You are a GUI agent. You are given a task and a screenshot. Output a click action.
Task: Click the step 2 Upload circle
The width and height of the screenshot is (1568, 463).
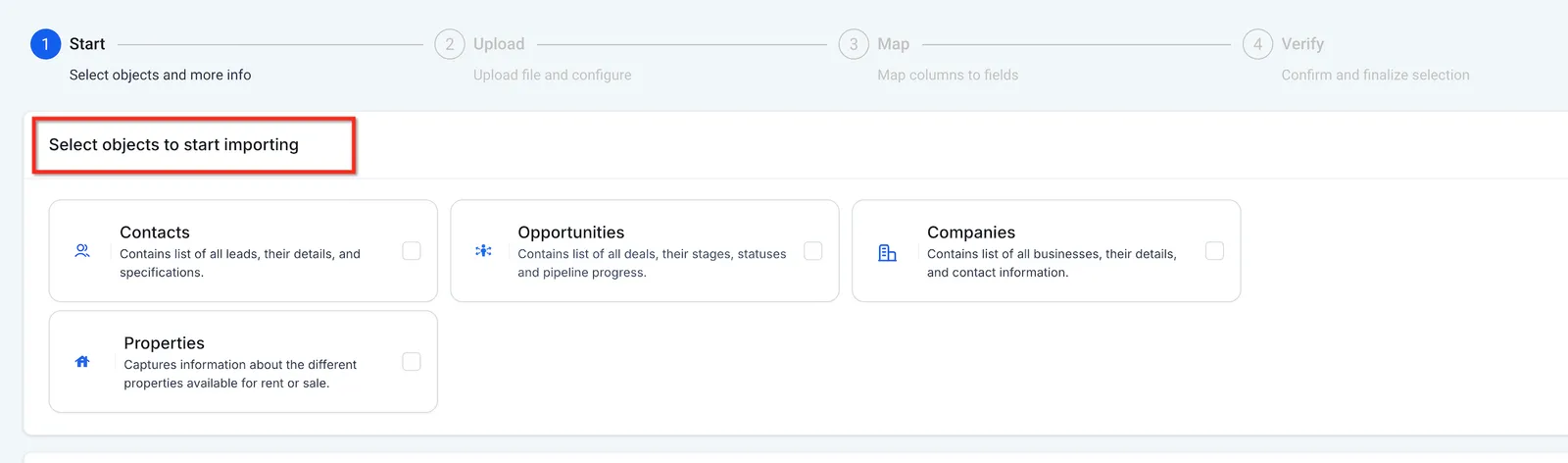(450, 44)
